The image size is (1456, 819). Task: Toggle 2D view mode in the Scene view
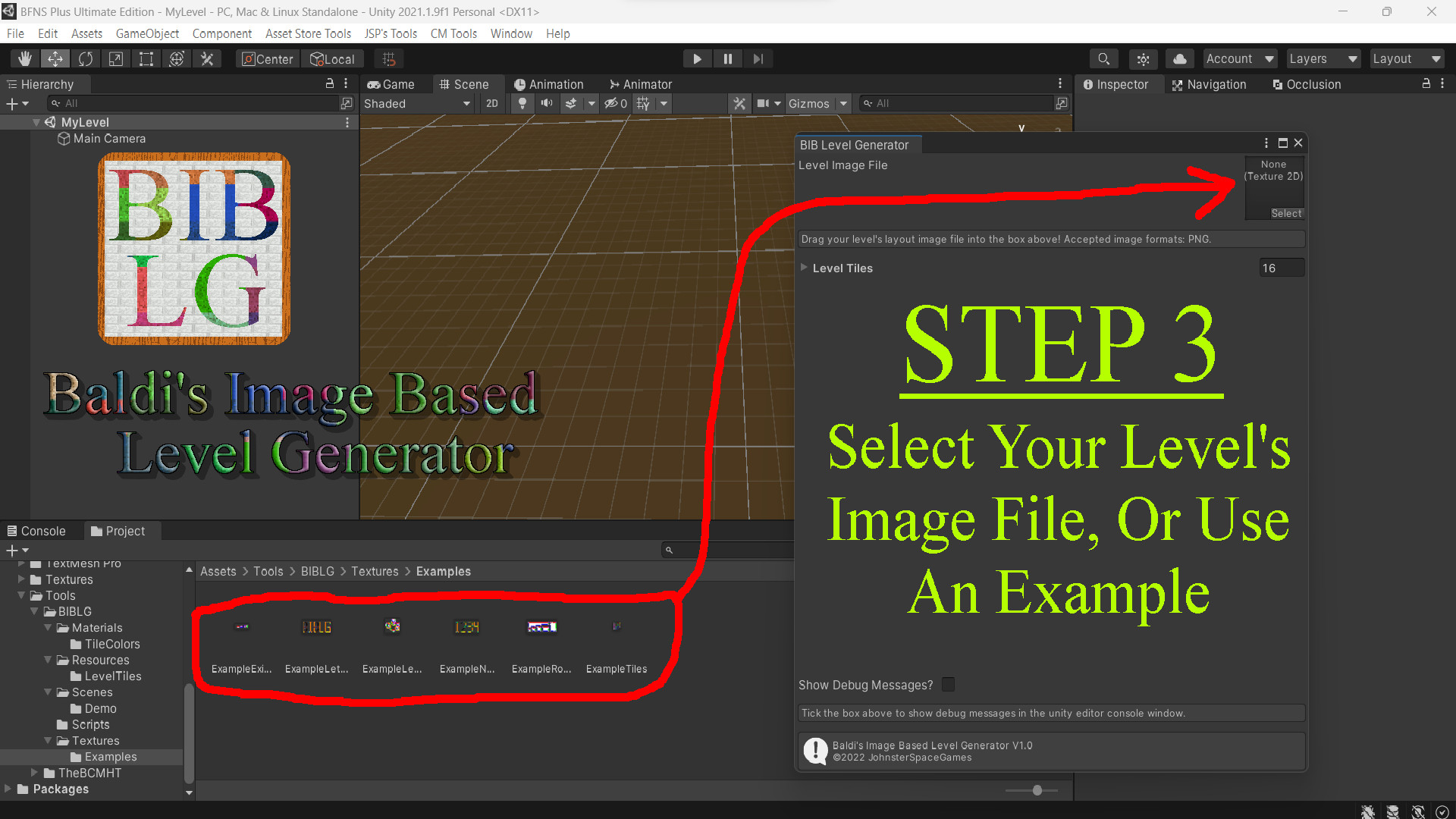pos(491,103)
